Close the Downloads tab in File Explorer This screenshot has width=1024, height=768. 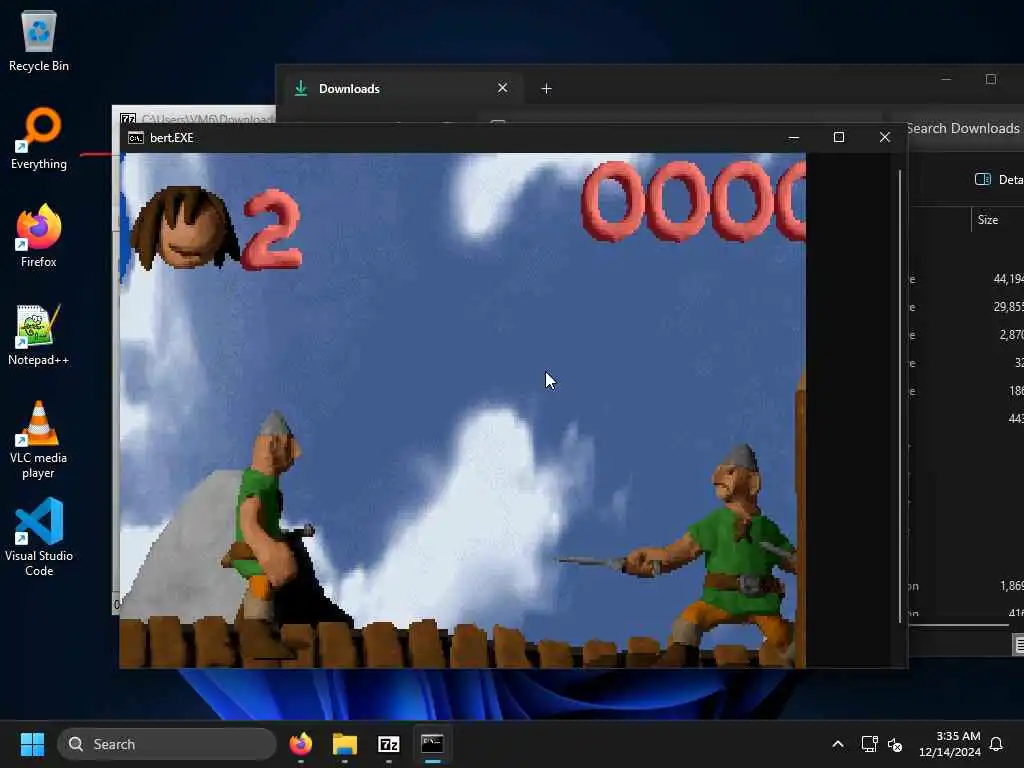tap(502, 88)
